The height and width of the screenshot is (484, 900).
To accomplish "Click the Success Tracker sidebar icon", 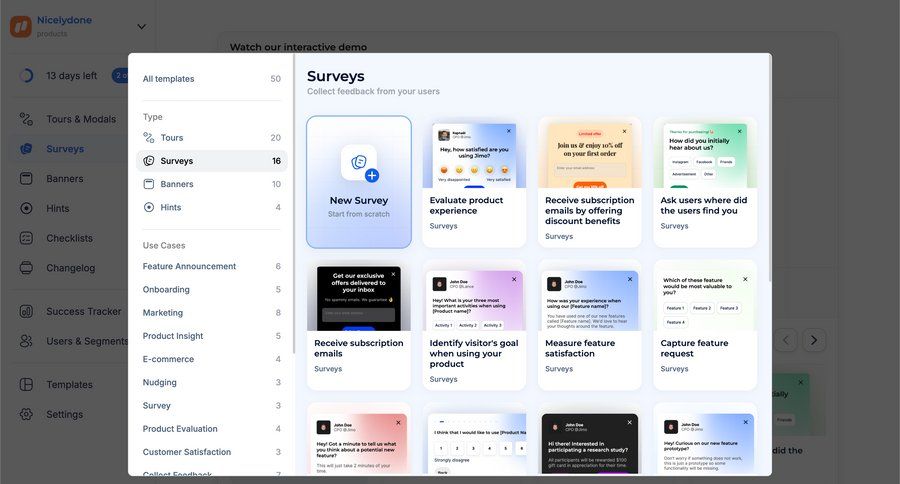I will point(26,311).
